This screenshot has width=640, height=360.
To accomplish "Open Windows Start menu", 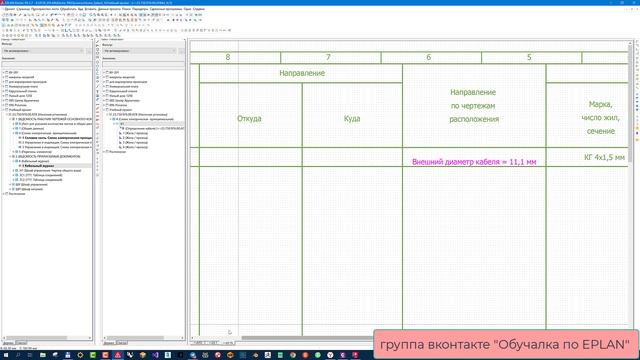I will [5, 355].
